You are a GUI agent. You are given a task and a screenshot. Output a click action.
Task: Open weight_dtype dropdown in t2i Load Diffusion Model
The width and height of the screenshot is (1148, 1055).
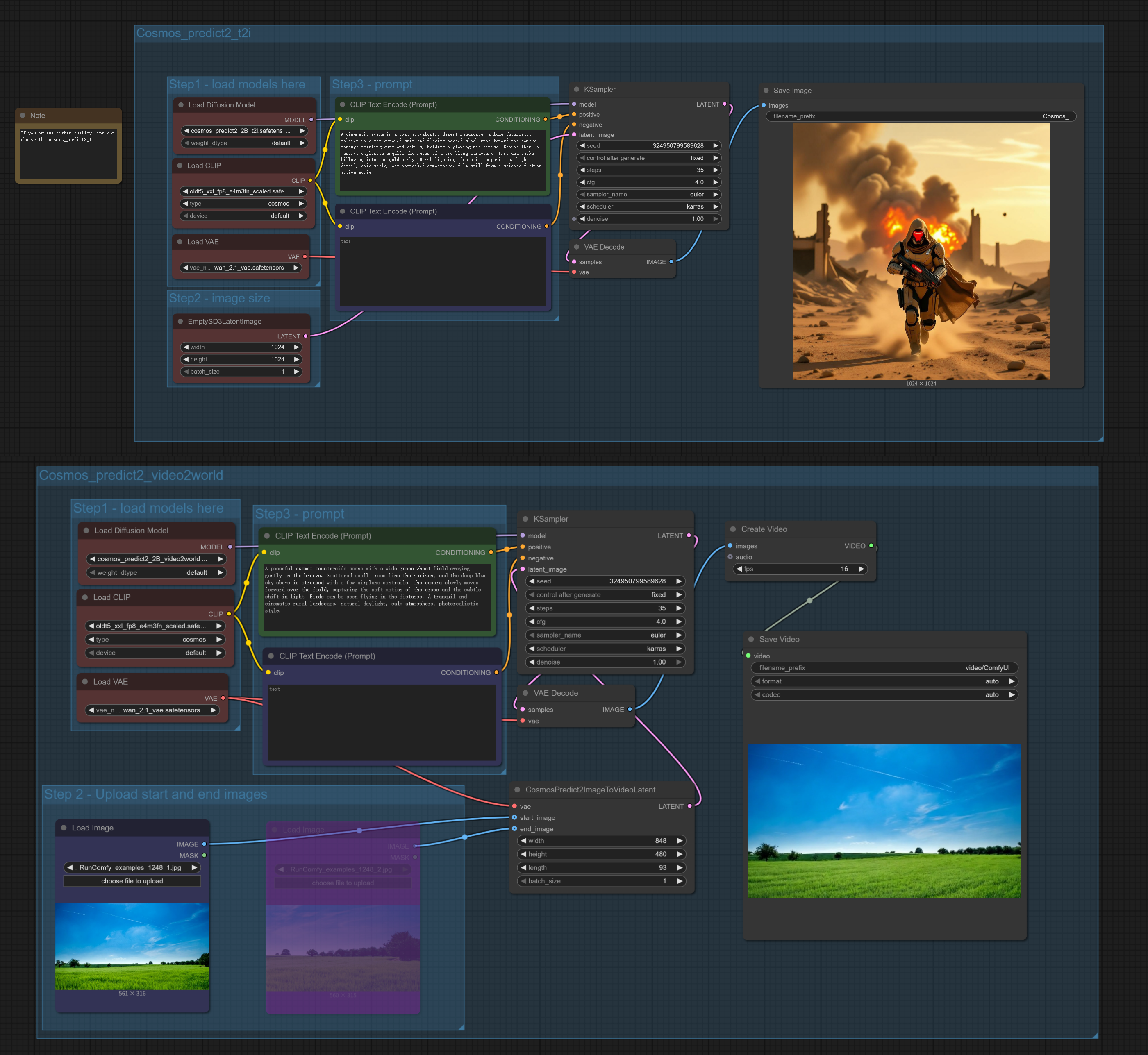(x=244, y=143)
